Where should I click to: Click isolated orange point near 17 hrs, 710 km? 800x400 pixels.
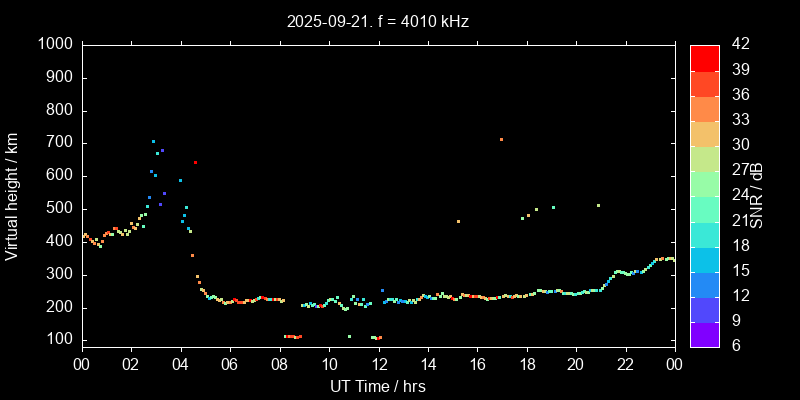click(x=501, y=139)
